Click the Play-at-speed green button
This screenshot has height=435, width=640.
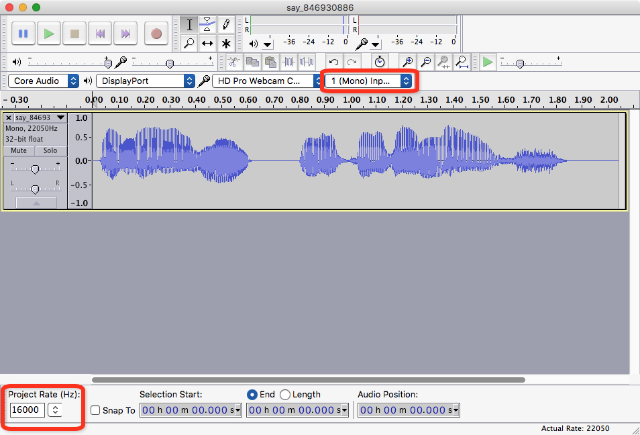487,62
